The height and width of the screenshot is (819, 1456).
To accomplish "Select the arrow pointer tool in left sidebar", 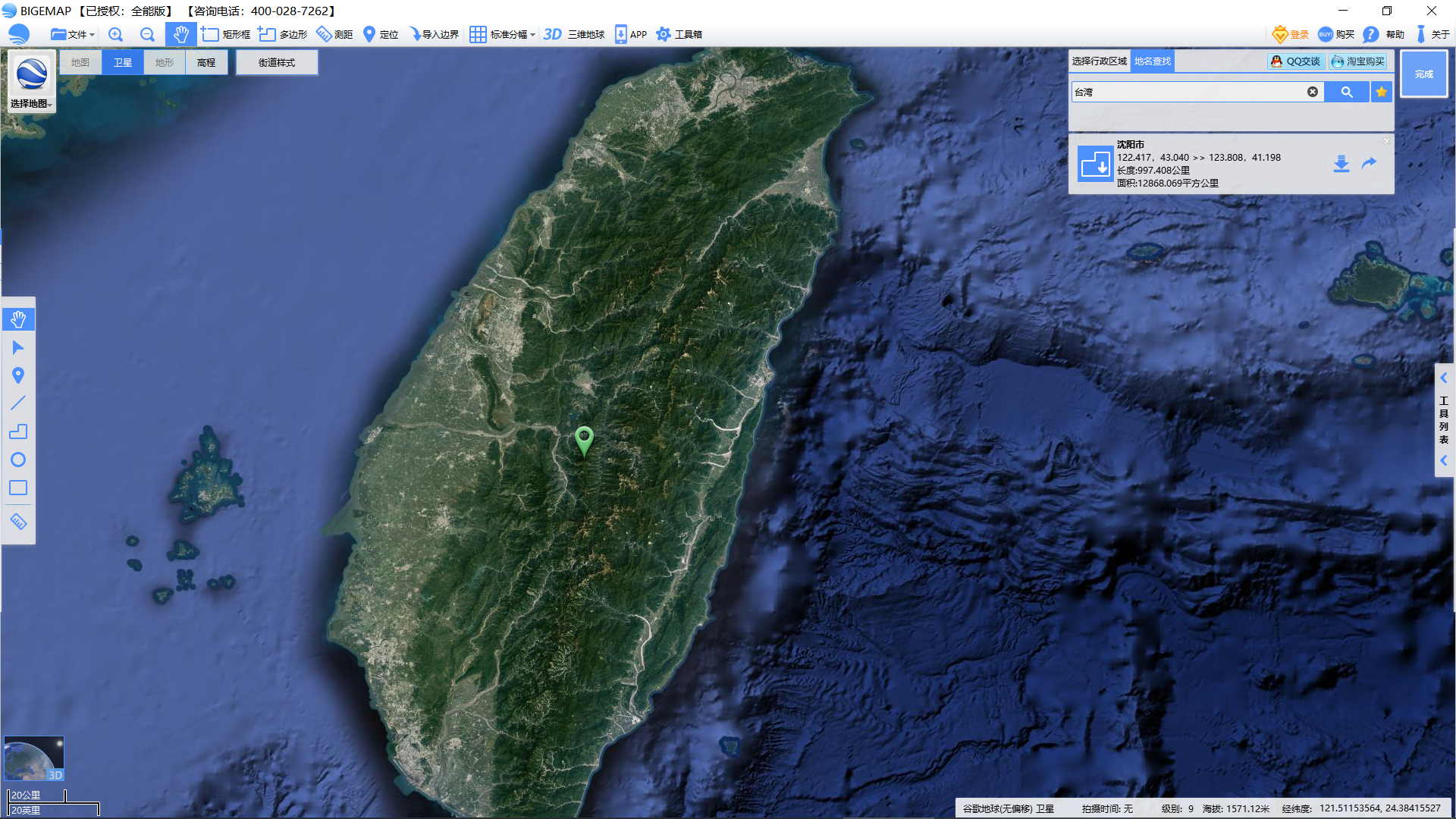I will [x=18, y=347].
